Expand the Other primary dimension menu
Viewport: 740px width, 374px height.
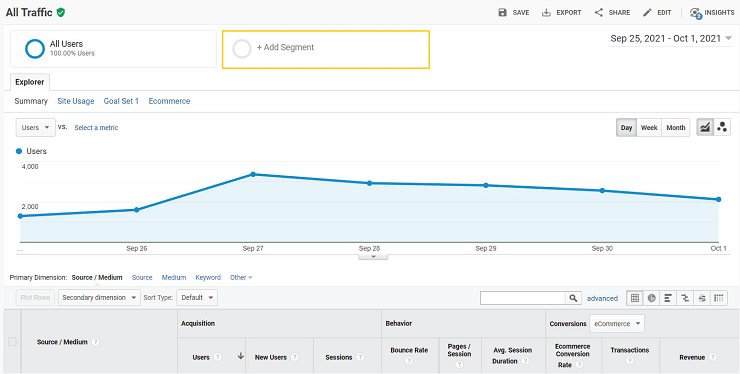pos(241,278)
